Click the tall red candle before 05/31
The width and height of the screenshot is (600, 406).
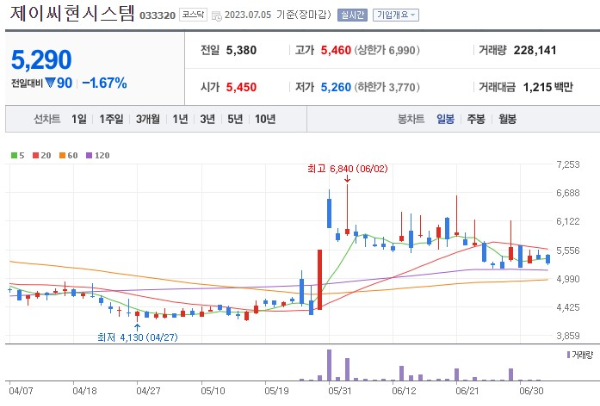[320, 279]
